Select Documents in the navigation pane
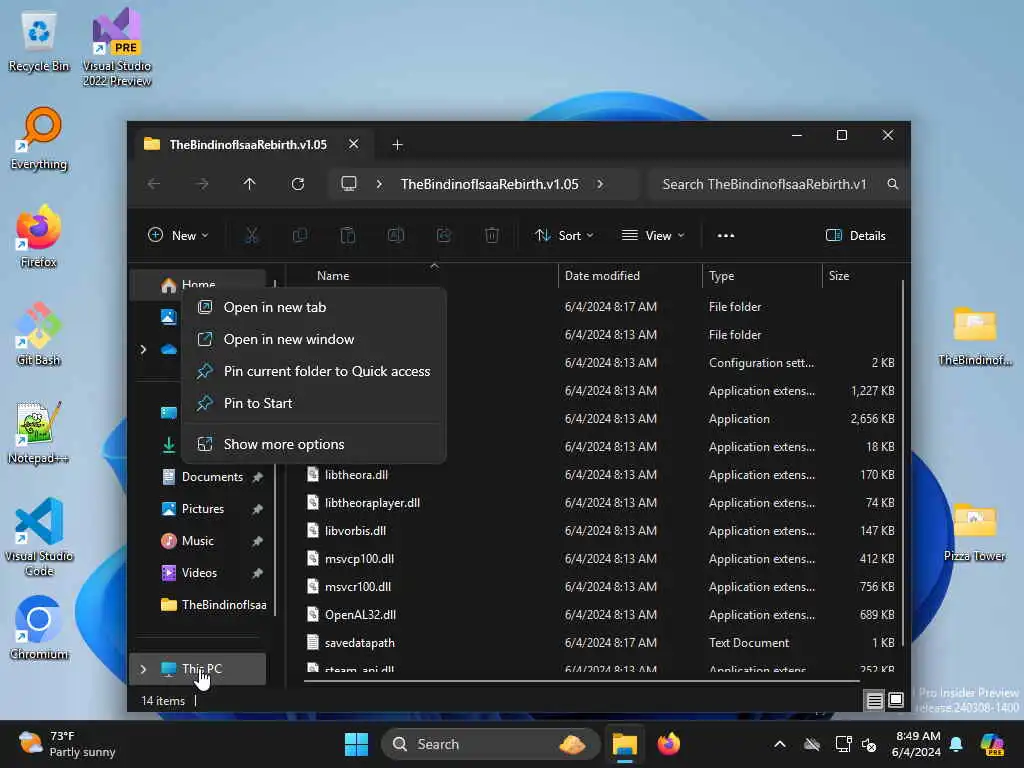This screenshot has height=768, width=1024. pos(212,477)
